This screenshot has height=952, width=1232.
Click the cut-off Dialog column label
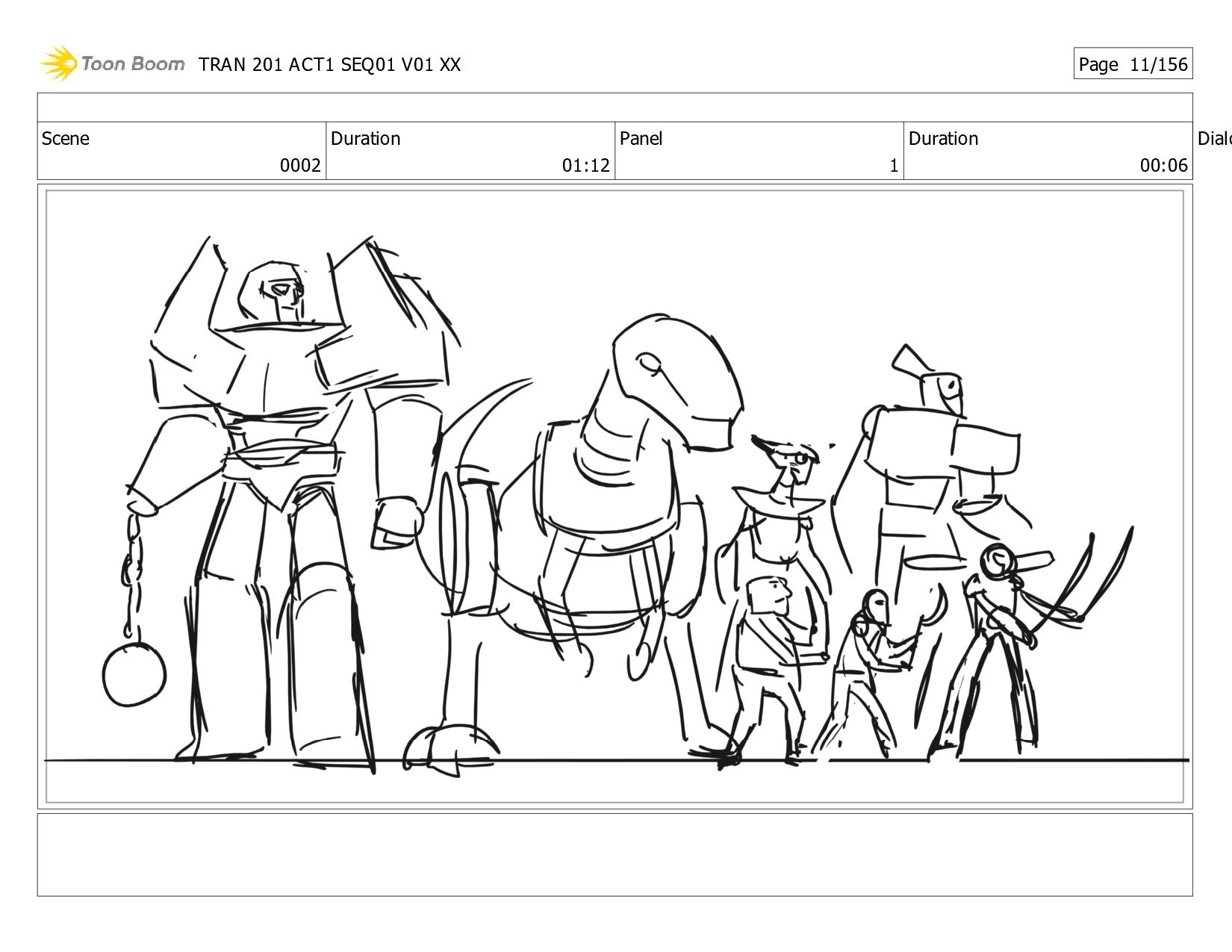[1213, 139]
